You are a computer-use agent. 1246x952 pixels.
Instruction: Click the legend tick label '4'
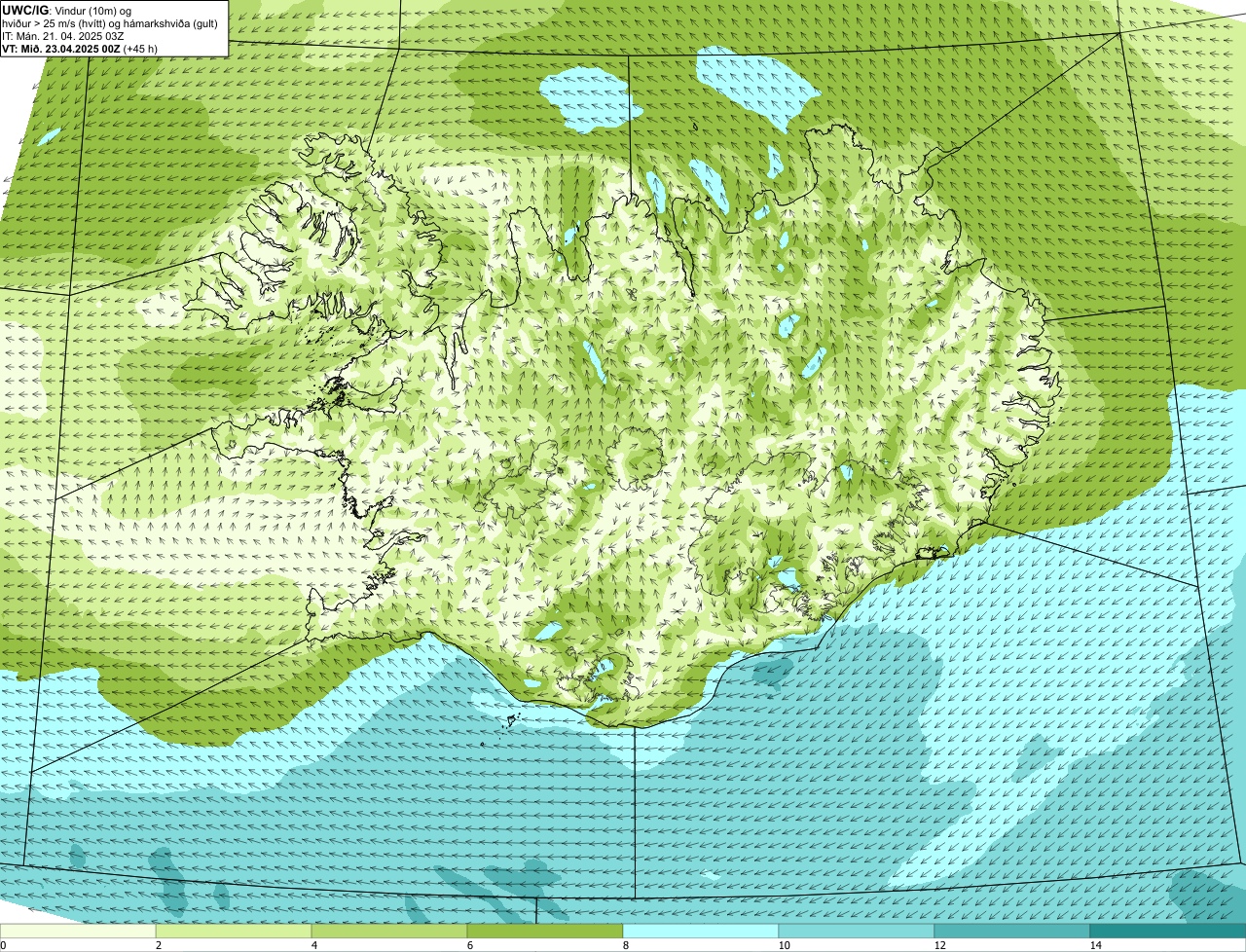[x=313, y=945]
